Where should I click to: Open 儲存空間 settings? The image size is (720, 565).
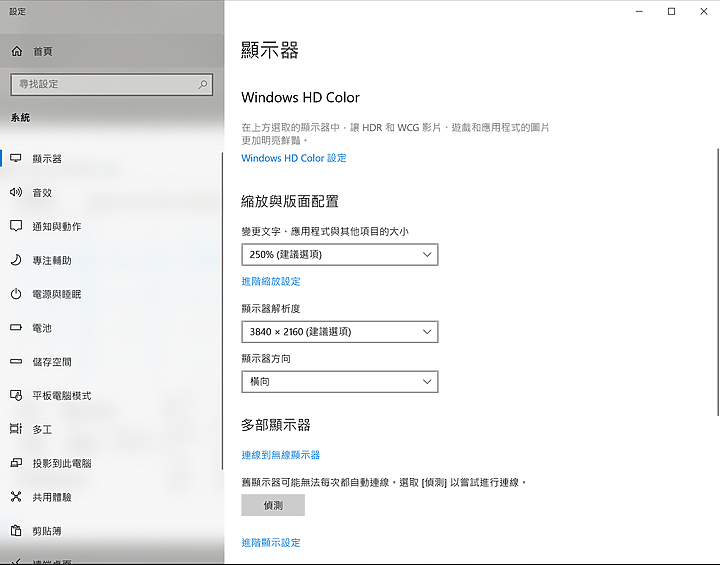pyautogui.click(x=112, y=362)
